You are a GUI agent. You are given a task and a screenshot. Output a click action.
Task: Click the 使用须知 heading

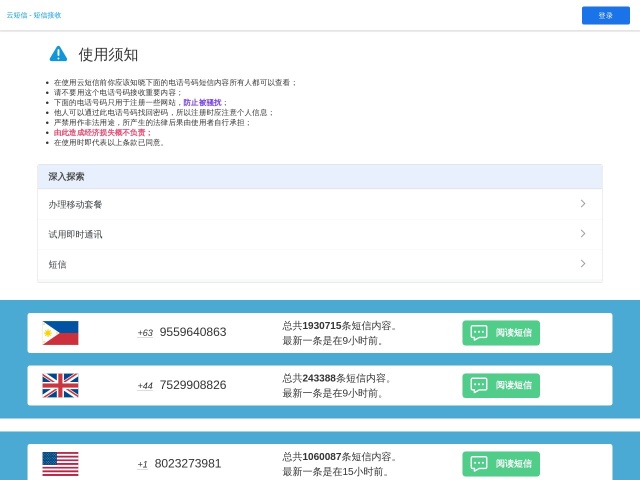click(x=108, y=55)
